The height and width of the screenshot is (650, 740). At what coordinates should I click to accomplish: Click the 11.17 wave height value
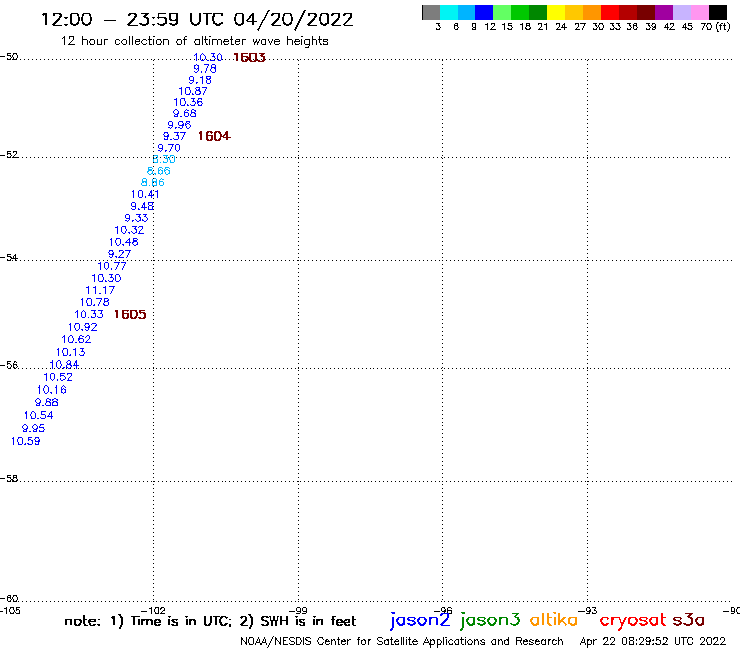[x=100, y=291]
